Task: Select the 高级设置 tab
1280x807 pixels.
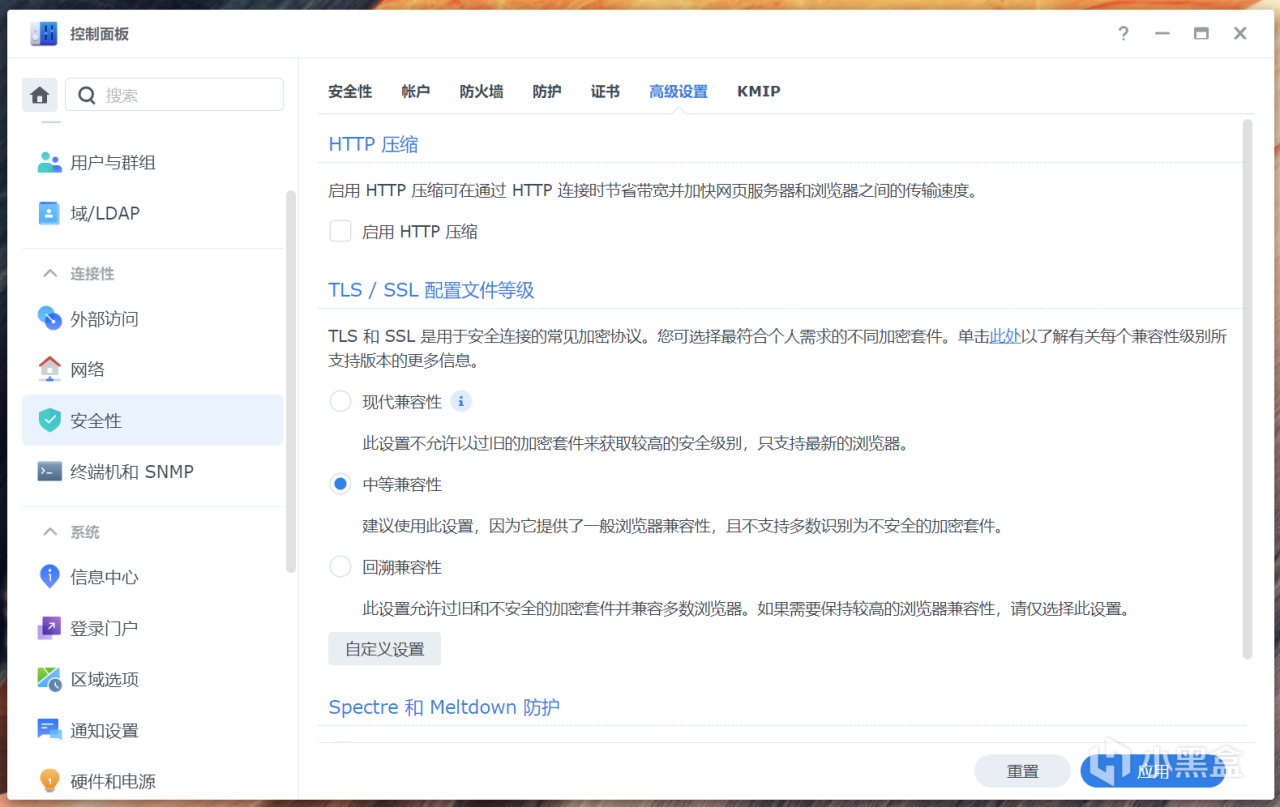Action: (678, 92)
